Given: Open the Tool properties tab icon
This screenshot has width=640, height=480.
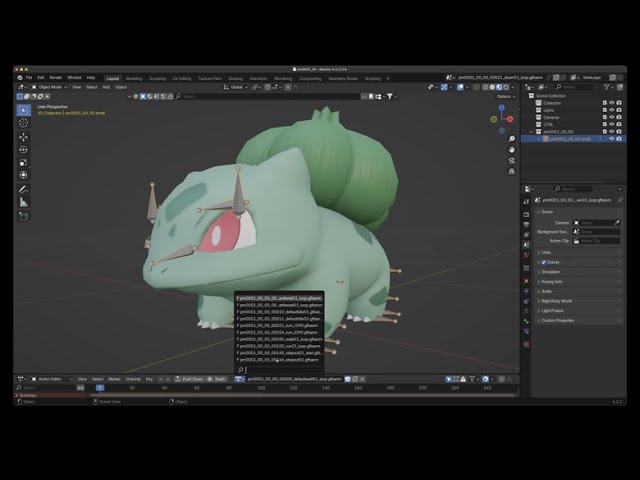Looking at the screenshot, I should pyautogui.click(x=526, y=202).
